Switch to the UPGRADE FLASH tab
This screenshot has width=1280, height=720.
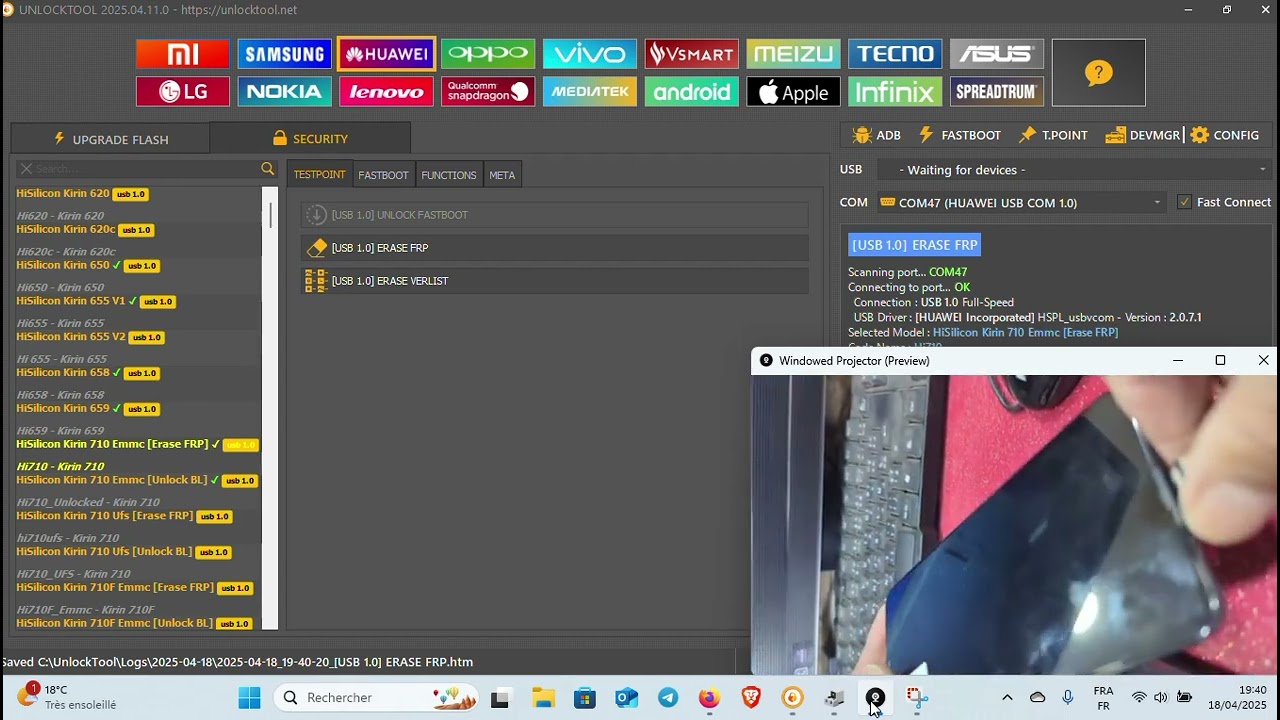click(110, 139)
